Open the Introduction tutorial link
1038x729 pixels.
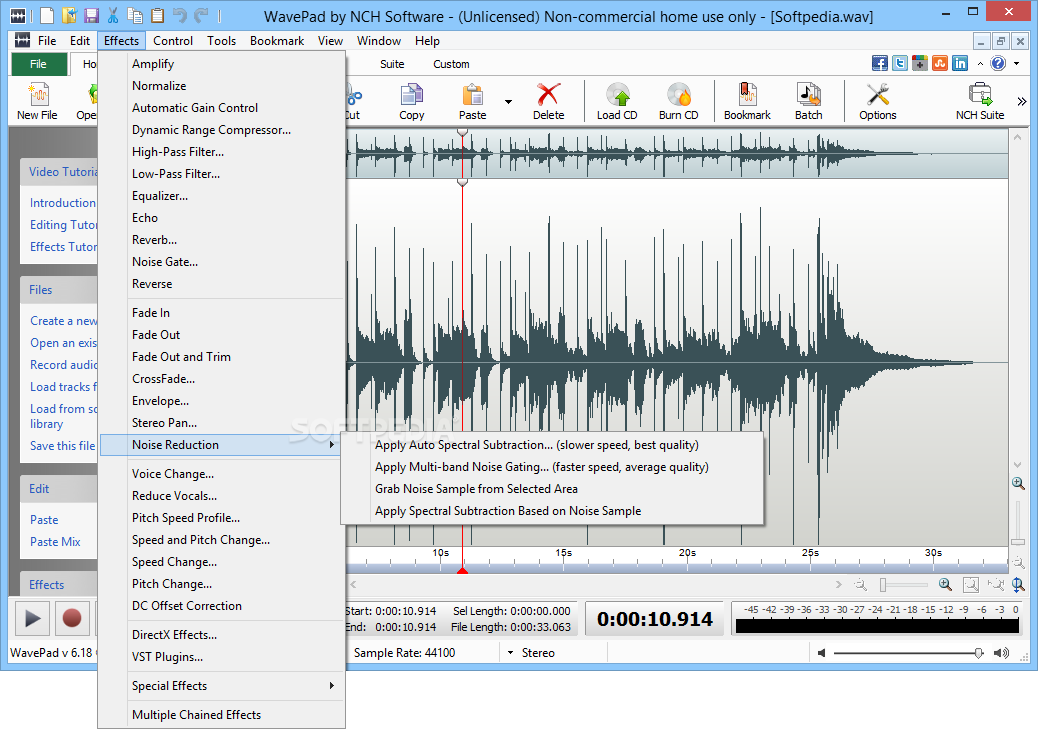coord(63,203)
